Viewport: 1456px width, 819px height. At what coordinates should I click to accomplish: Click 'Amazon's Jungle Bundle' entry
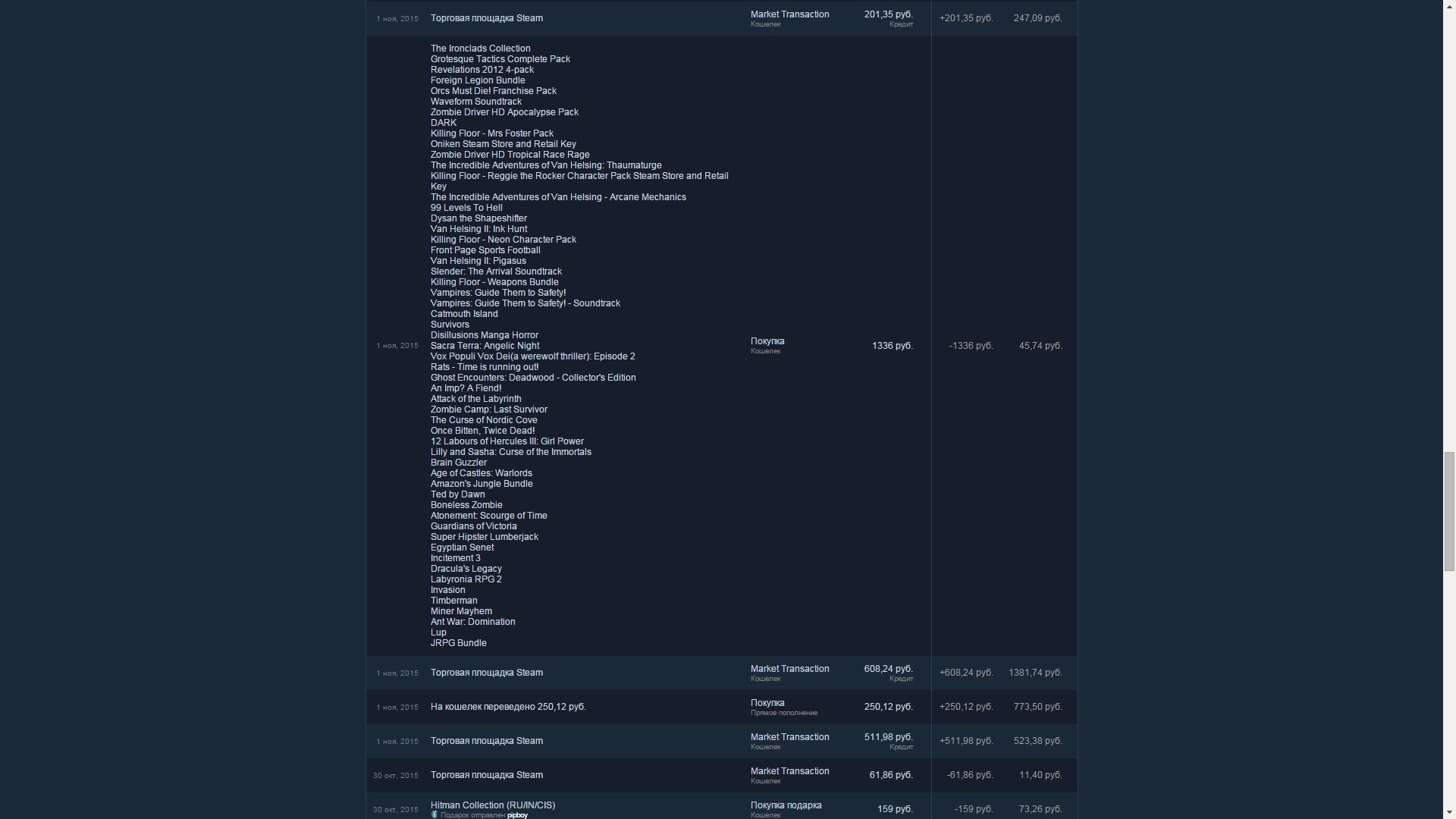pyautogui.click(x=482, y=484)
